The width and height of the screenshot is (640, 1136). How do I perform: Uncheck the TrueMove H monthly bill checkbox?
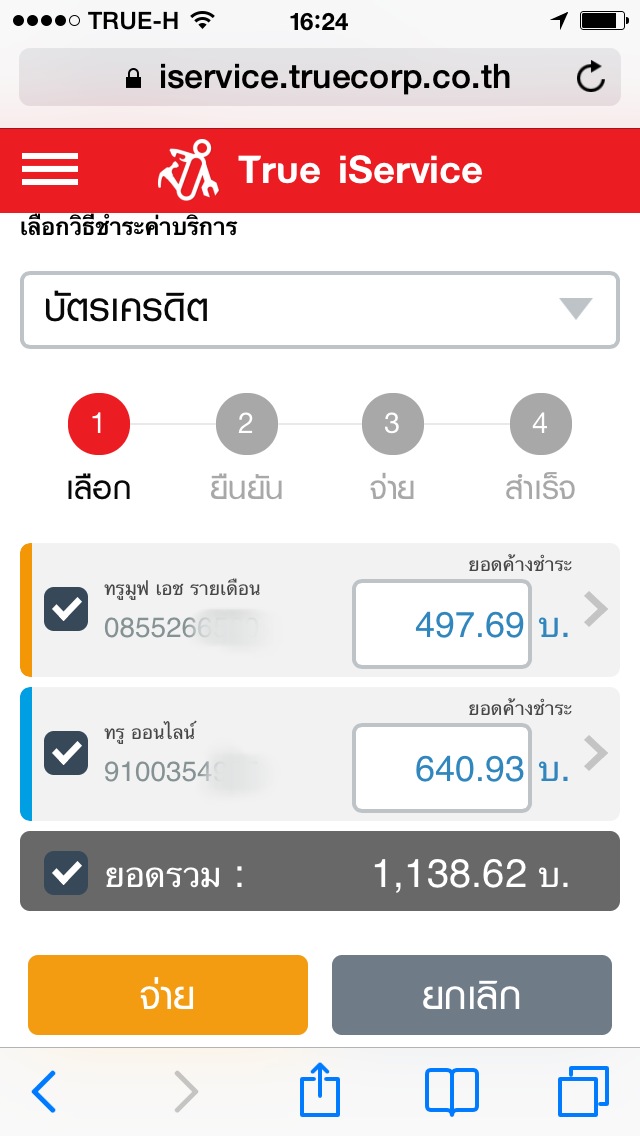coord(66,609)
